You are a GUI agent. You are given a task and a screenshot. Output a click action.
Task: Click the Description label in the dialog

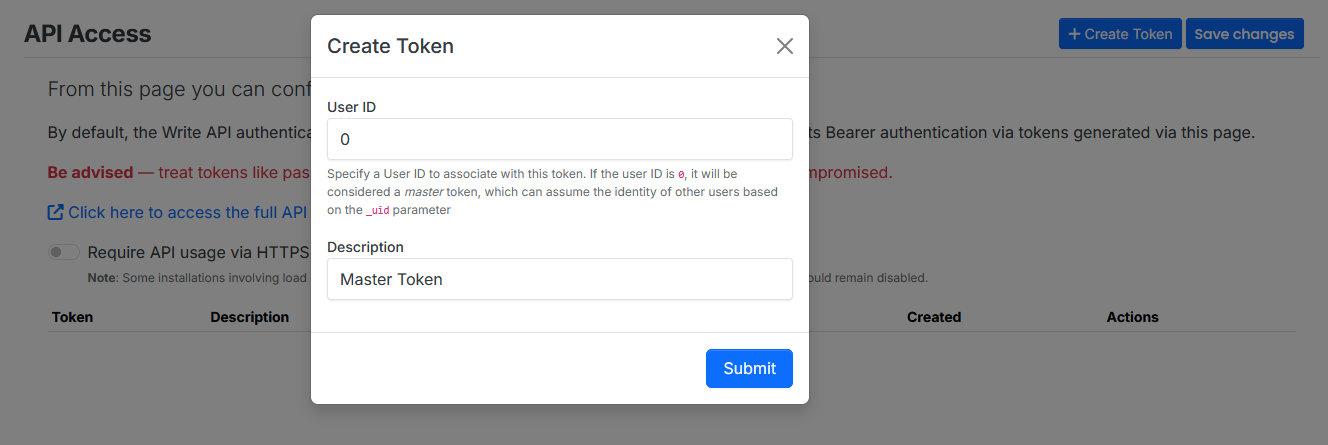365,247
